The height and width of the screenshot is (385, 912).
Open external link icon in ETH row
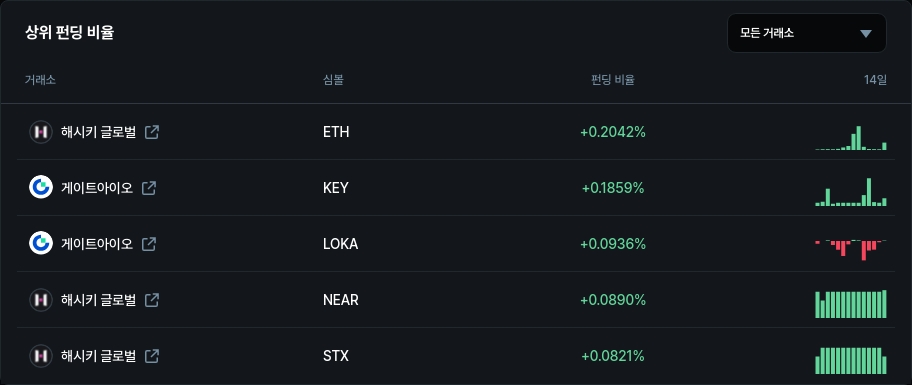pyautogui.click(x=152, y=132)
